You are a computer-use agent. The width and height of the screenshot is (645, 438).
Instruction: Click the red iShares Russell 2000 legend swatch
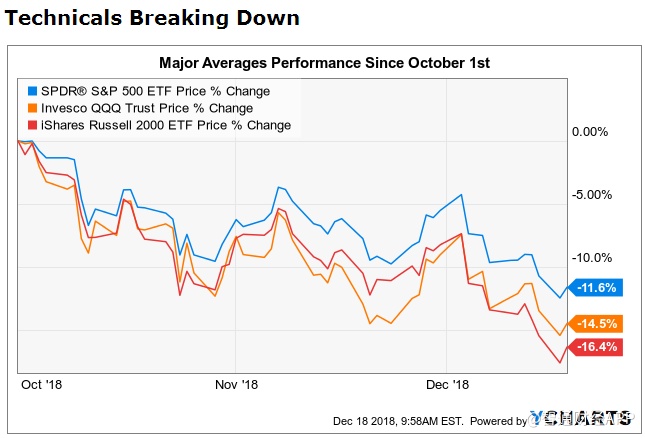click(33, 125)
